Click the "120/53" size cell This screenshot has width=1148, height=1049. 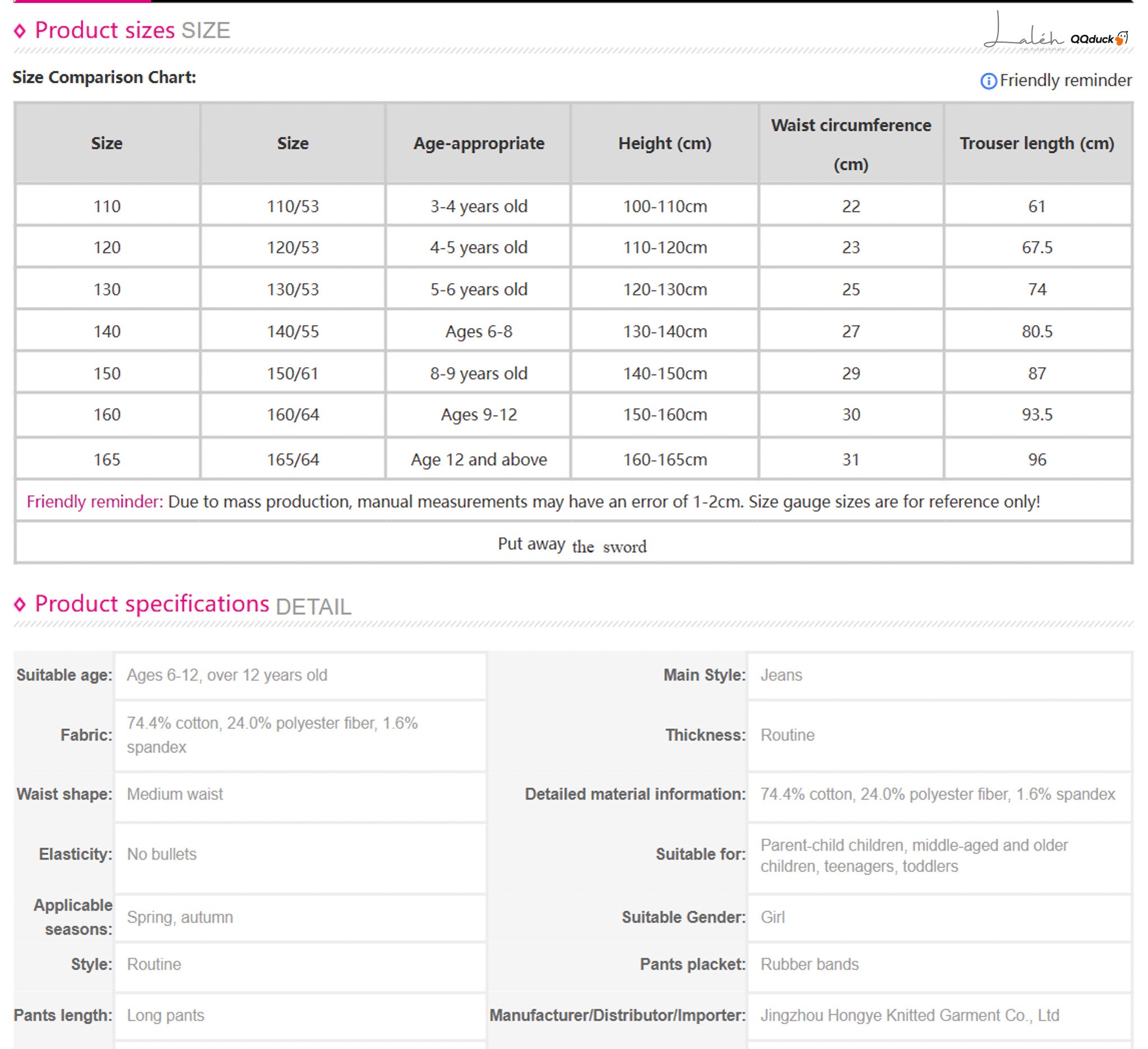[293, 247]
